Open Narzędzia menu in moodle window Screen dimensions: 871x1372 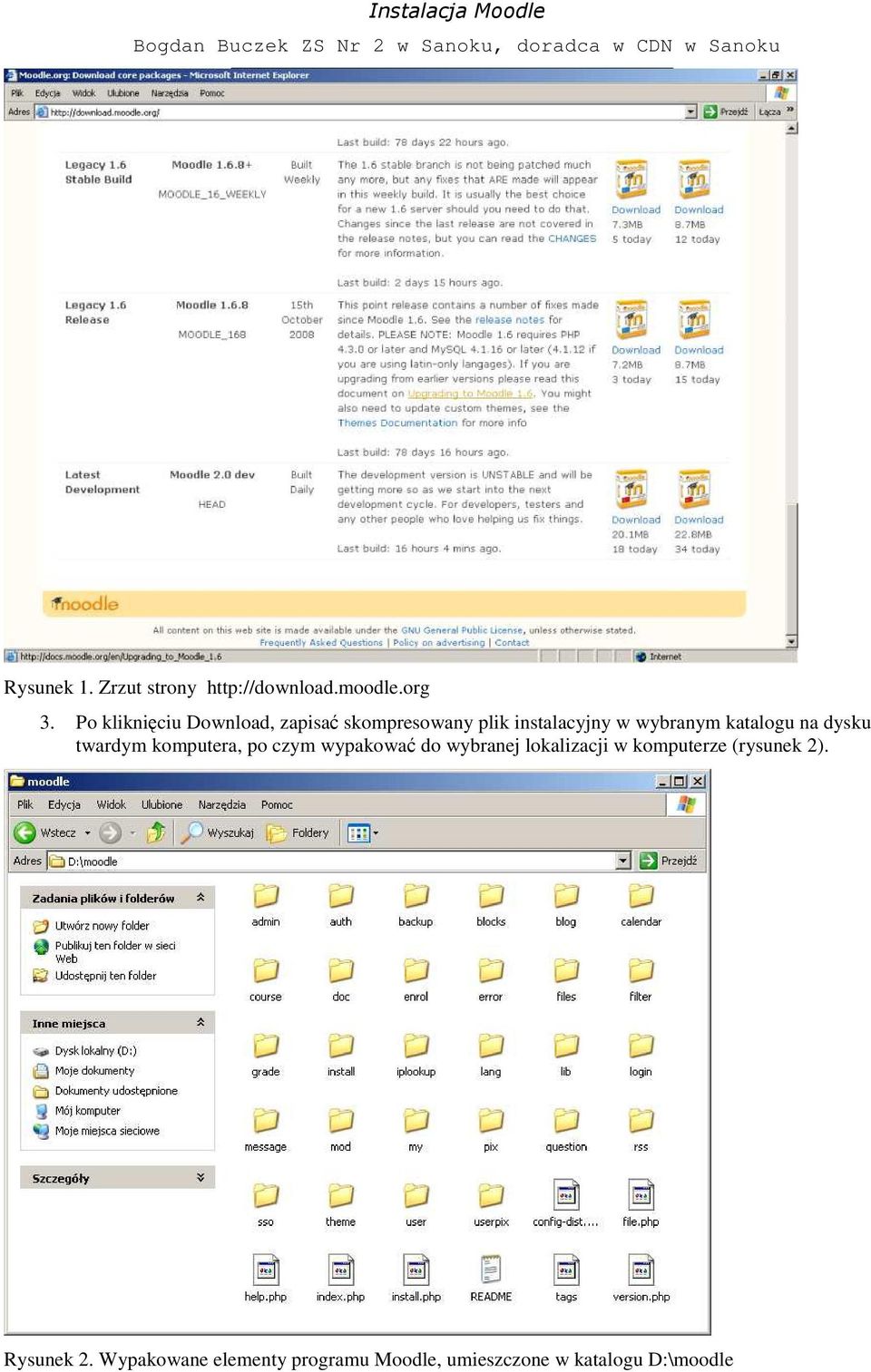pos(222,804)
